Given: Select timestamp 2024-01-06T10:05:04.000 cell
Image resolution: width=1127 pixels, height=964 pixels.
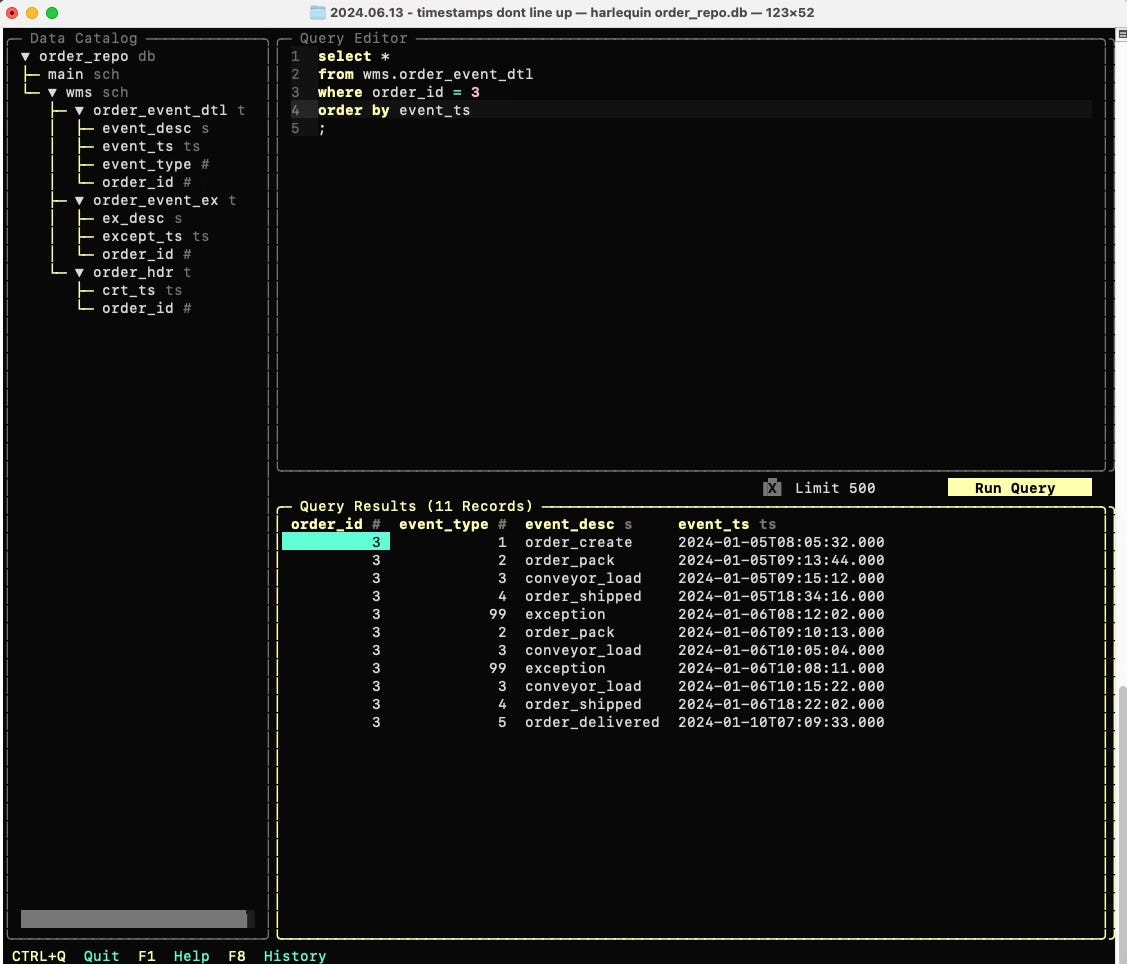Looking at the screenshot, I should point(781,650).
